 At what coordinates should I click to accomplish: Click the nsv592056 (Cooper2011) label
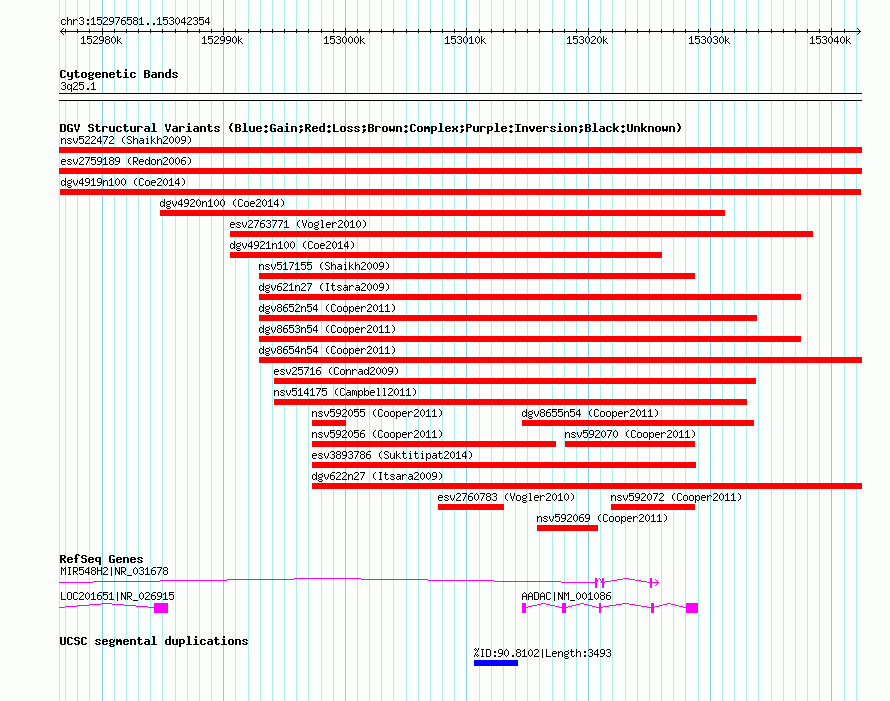click(x=377, y=434)
